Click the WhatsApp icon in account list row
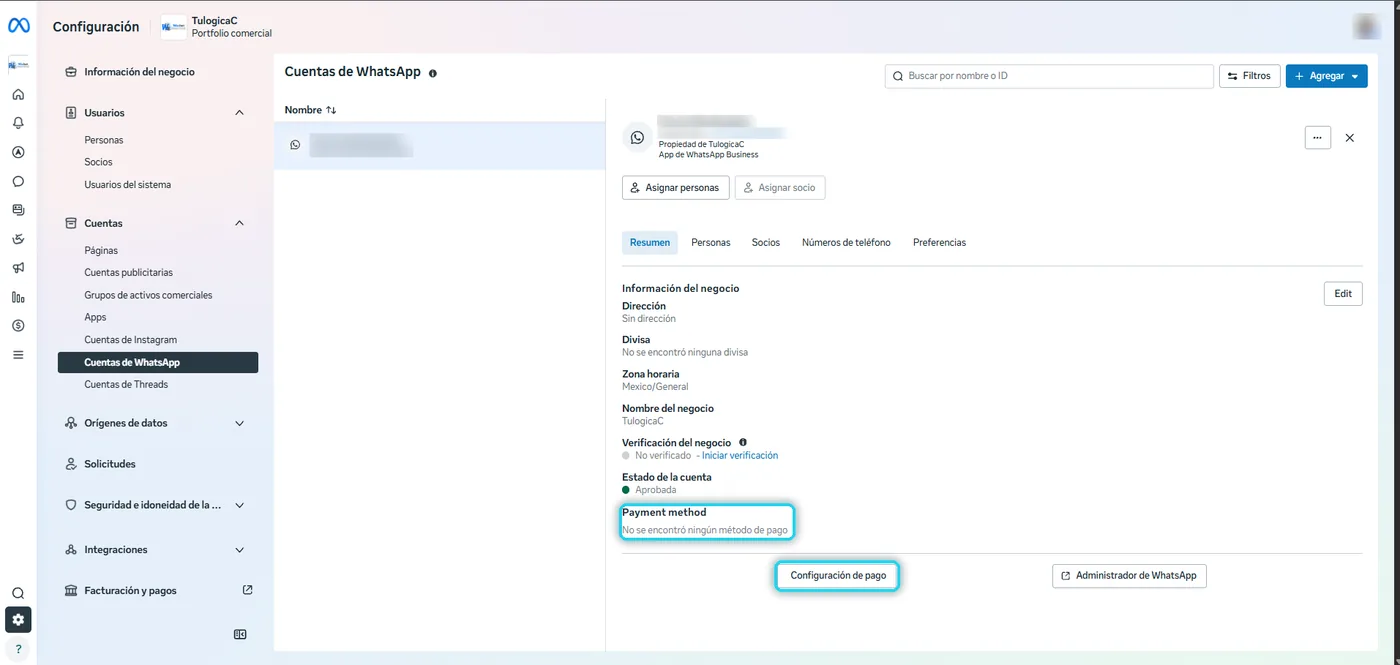This screenshot has height=665, width=1400. tap(295, 145)
